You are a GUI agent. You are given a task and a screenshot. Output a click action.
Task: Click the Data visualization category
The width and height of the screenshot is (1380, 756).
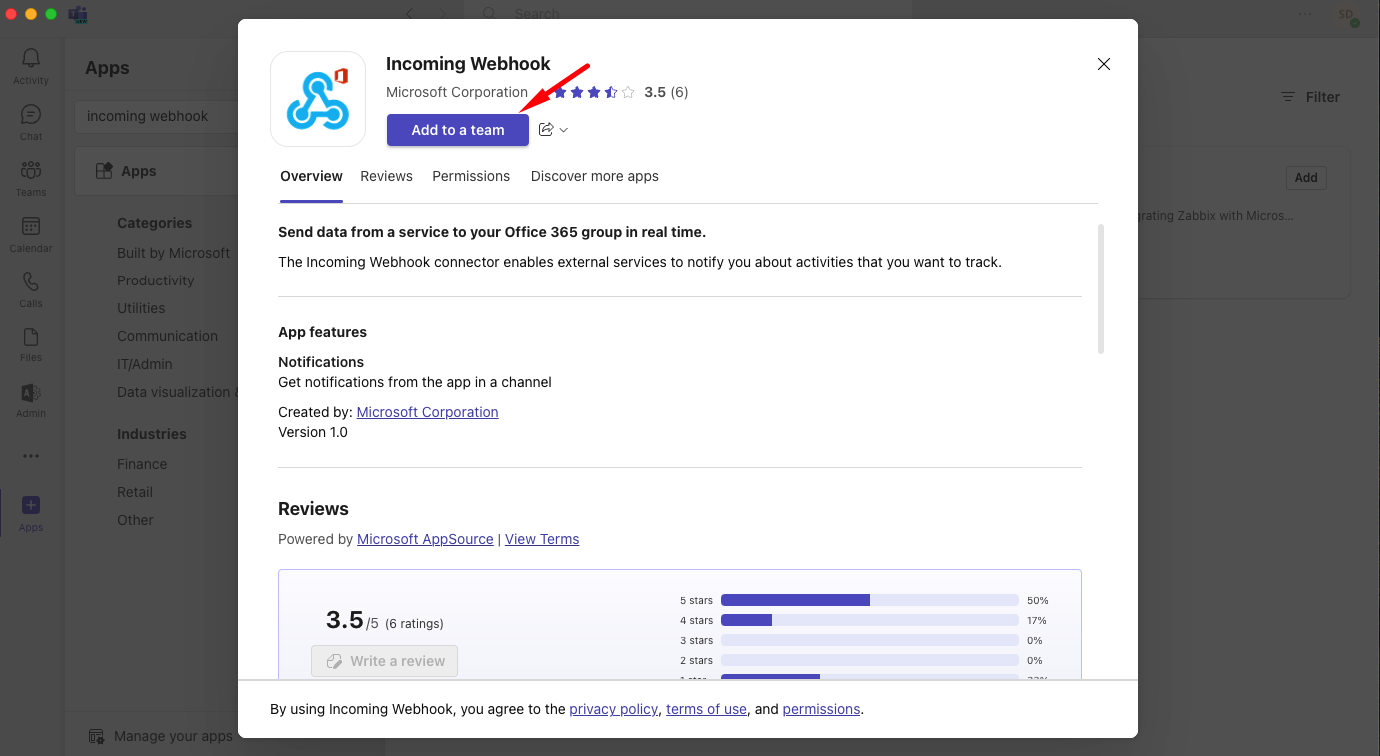point(177,392)
